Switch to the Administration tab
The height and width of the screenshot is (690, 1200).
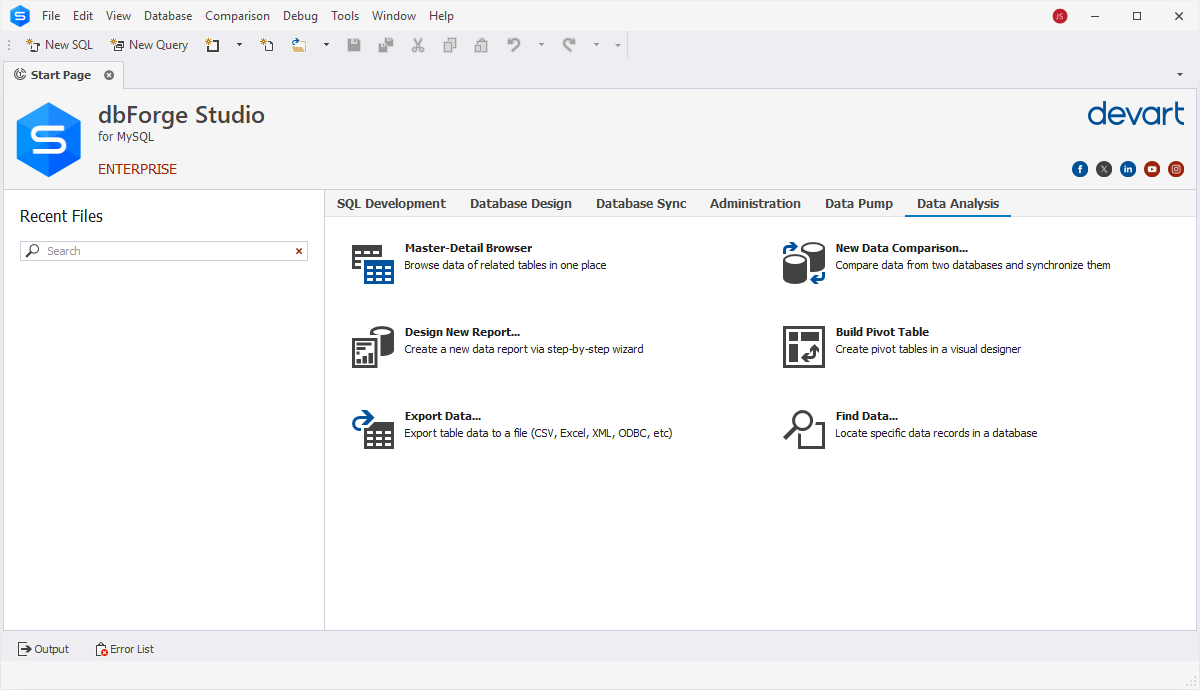point(755,204)
